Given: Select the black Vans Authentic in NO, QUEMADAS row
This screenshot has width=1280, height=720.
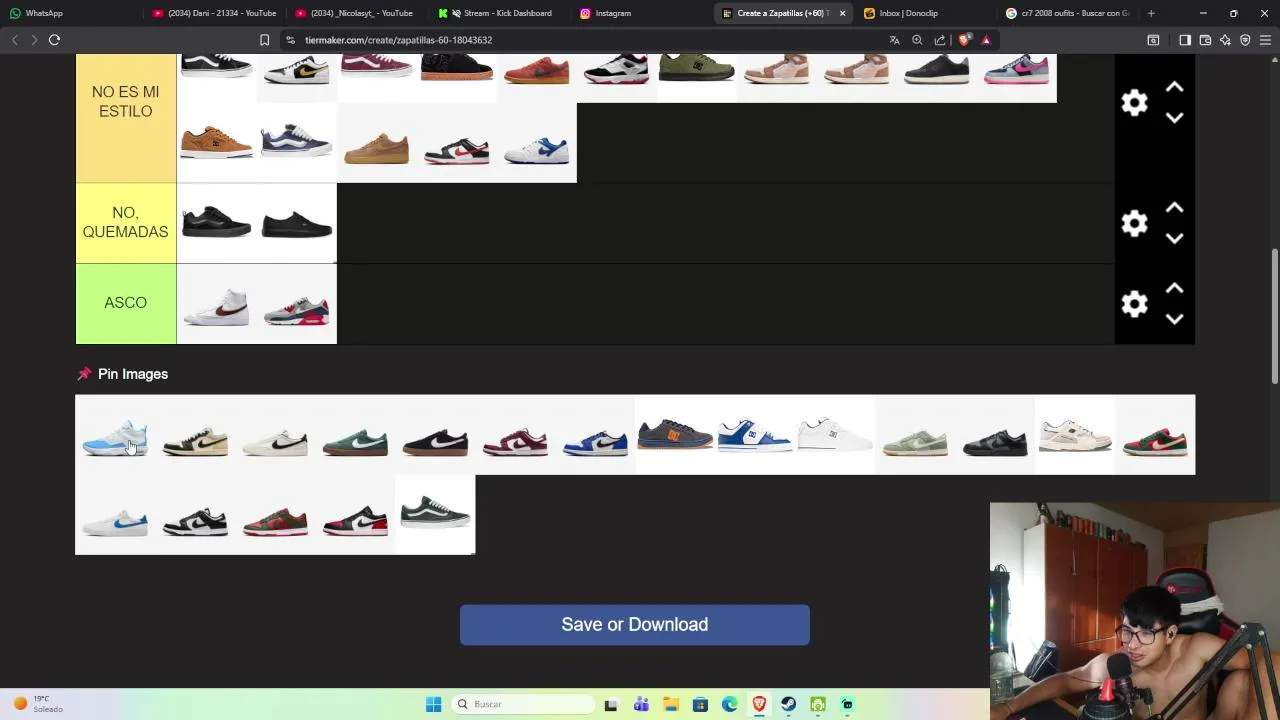Looking at the screenshot, I should click(x=296, y=223).
